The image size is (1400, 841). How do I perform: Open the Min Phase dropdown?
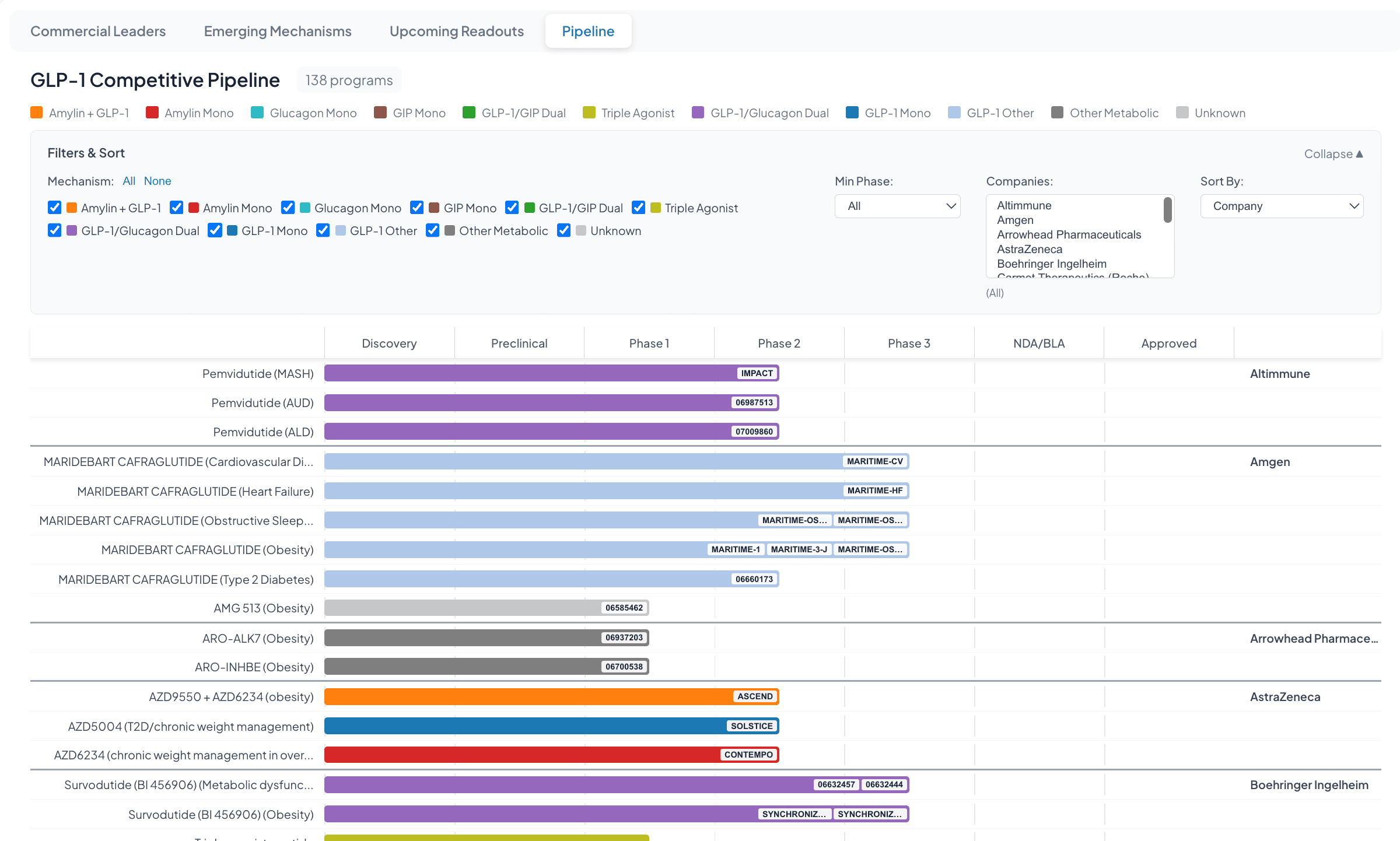(x=897, y=206)
